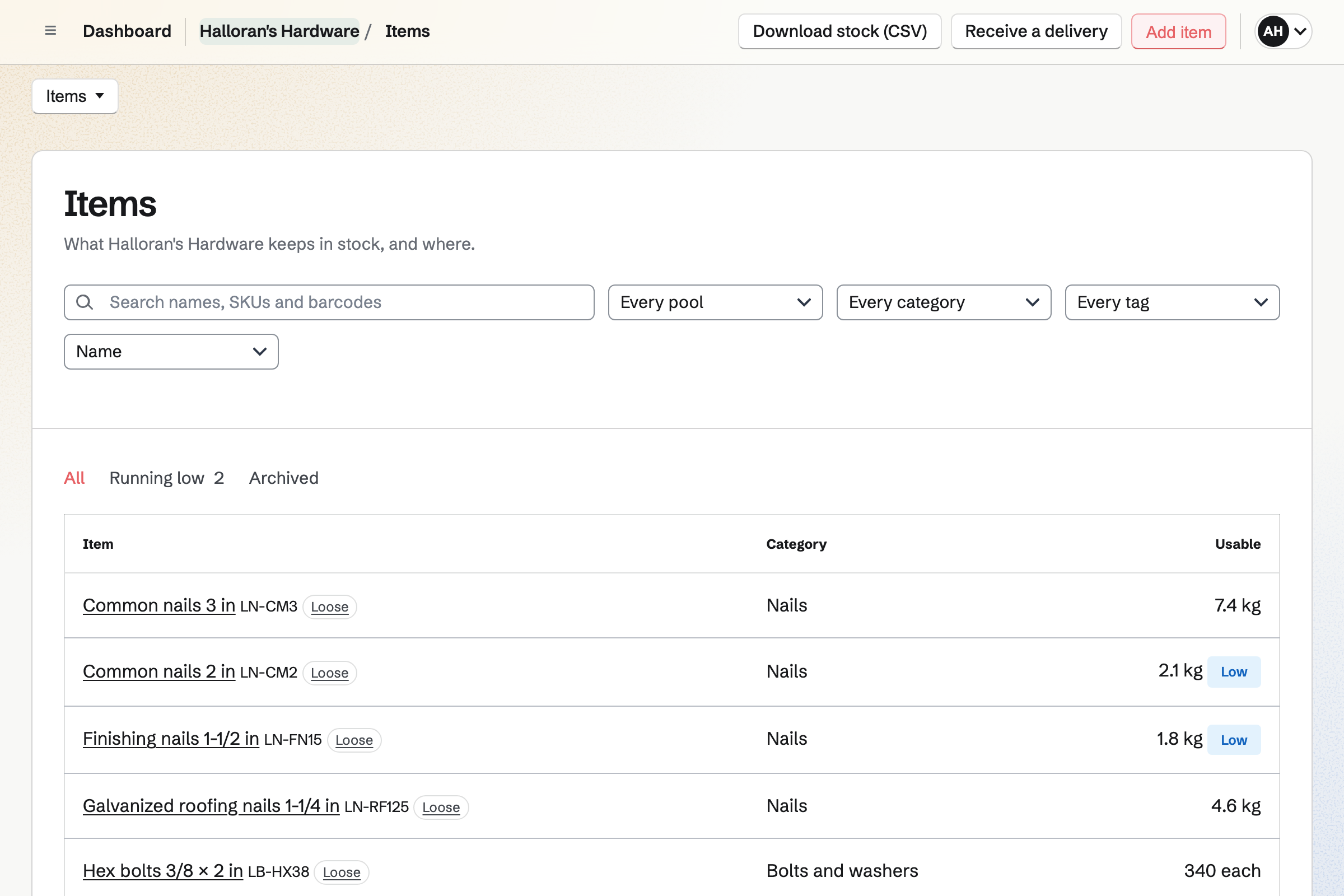Image resolution: width=1344 pixels, height=896 pixels.
Task: Open the Name sort dropdown
Action: point(171,352)
